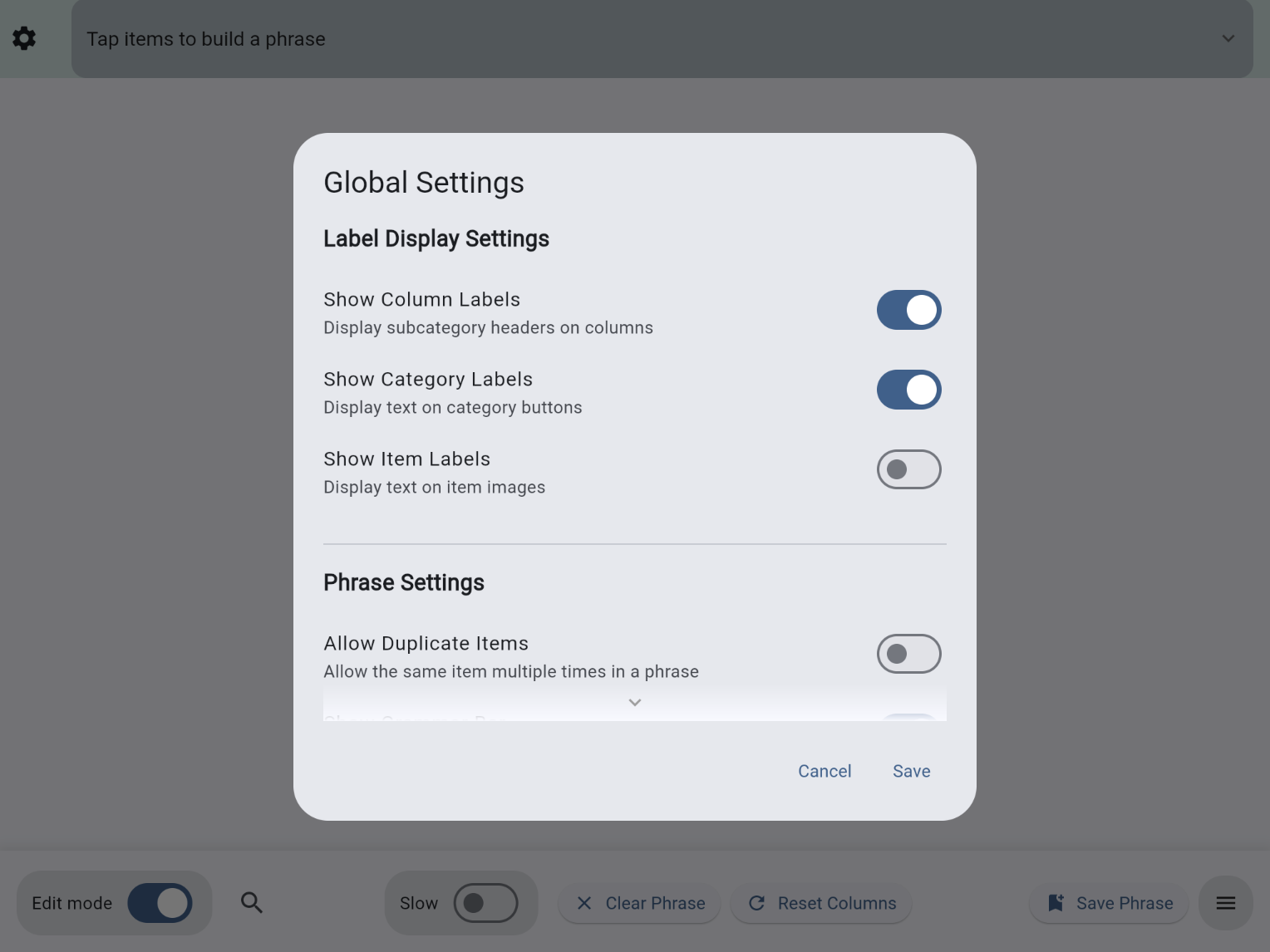This screenshot has height=952, width=1270.
Task: Enable Show Item Labels
Action: pyautogui.click(x=908, y=469)
